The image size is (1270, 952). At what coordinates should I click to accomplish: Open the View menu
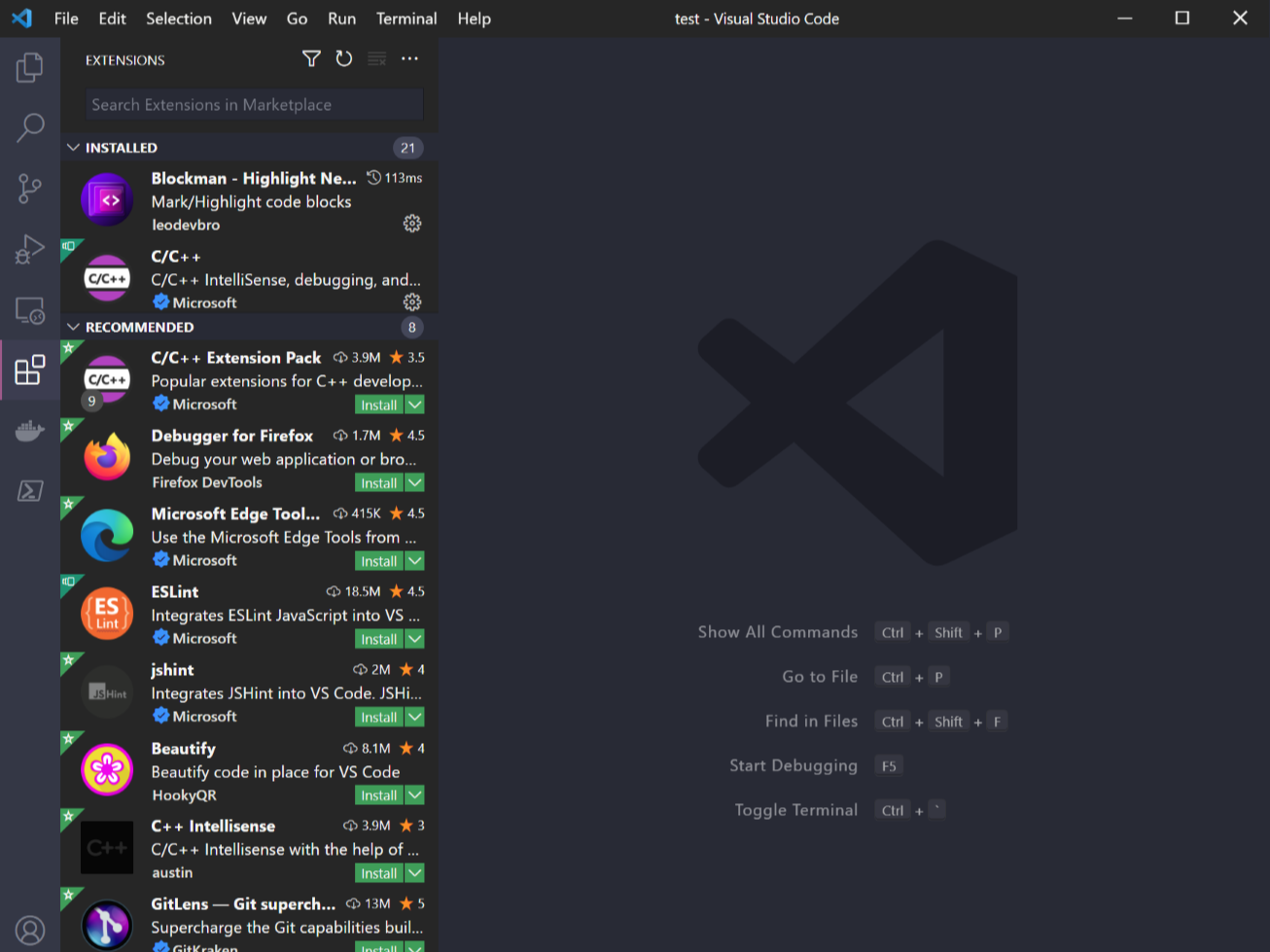249,18
